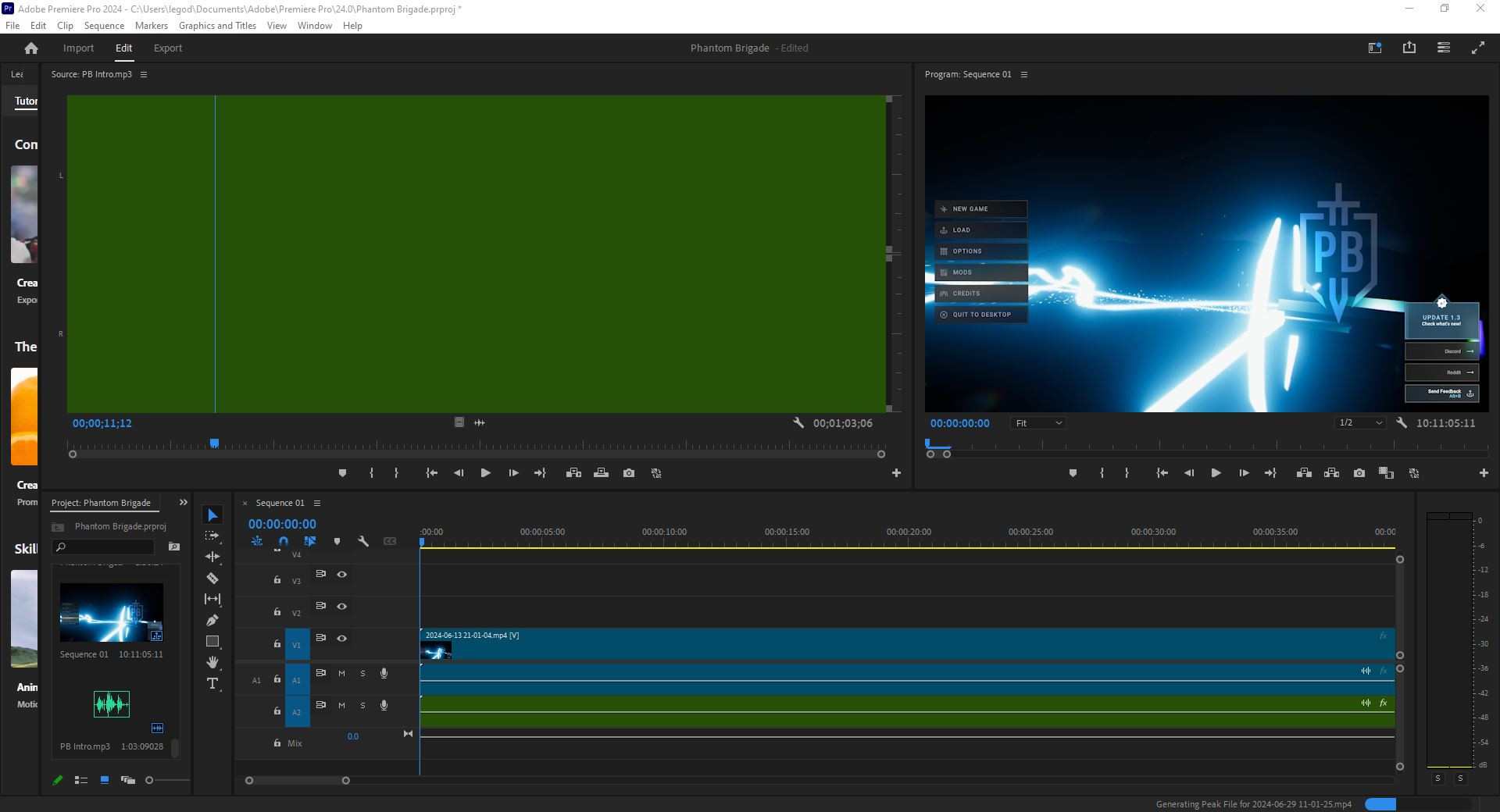This screenshot has width=1500, height=812.
Task: Toggle insert sequences as nests button
Action: [257, 541]
